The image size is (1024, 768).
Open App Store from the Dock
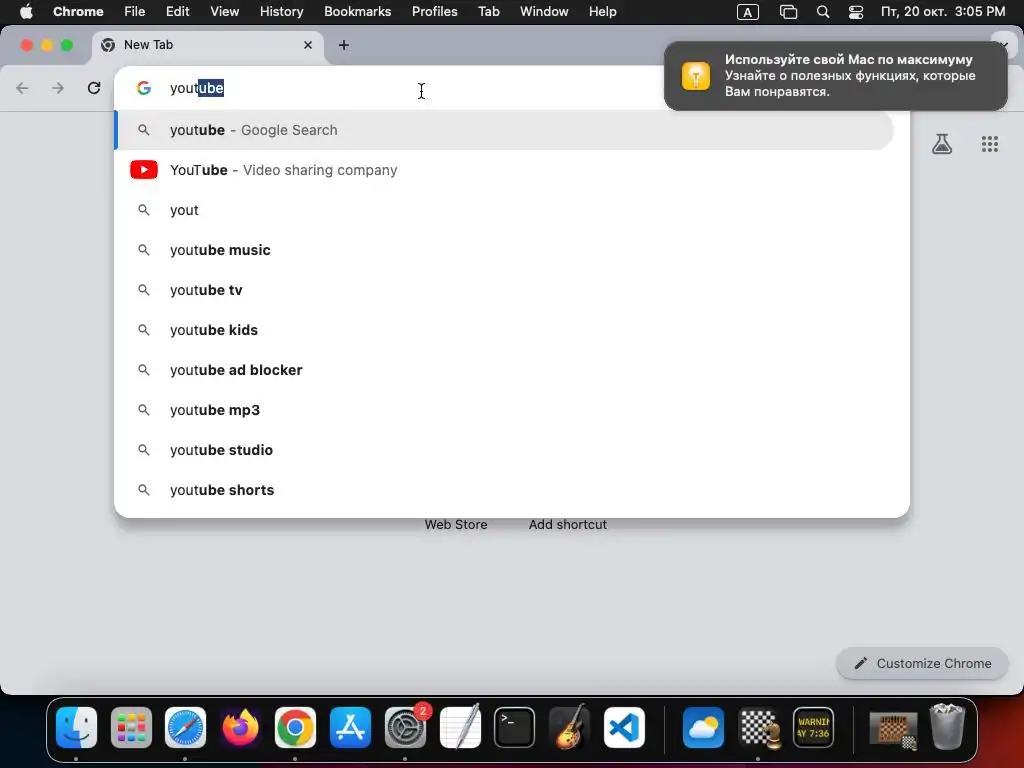pos(350,727)
